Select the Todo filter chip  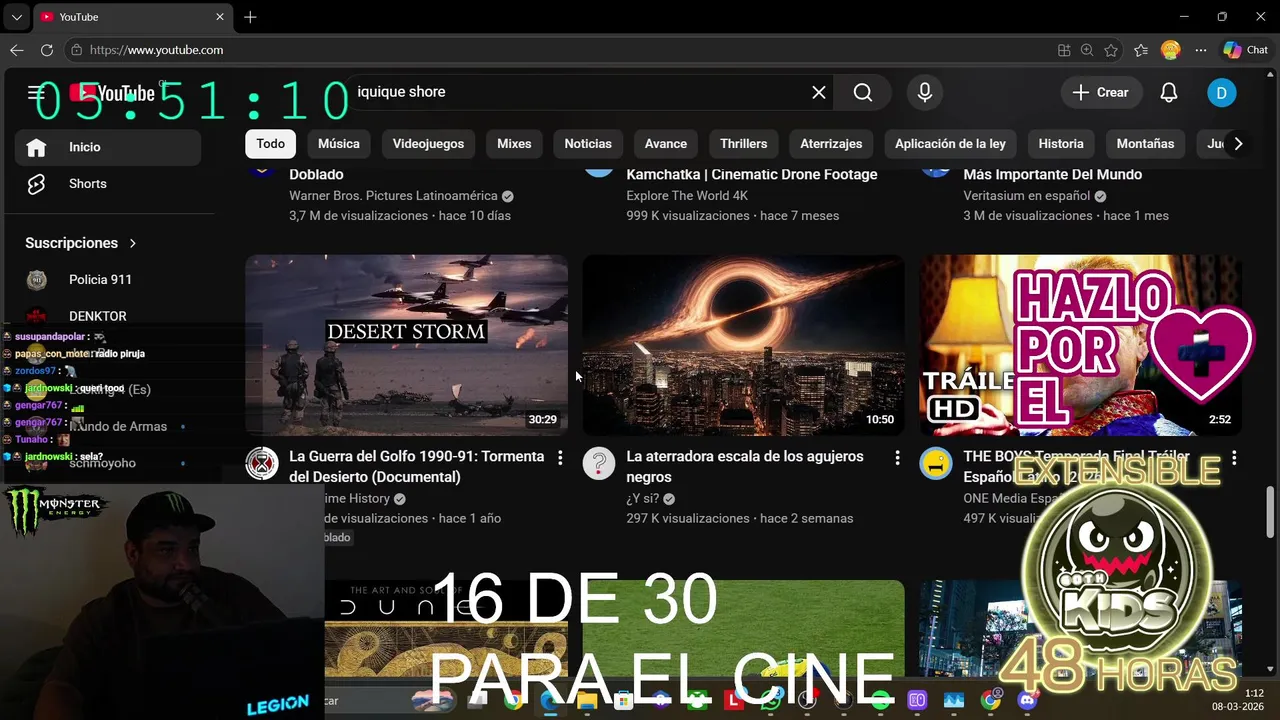270,144
